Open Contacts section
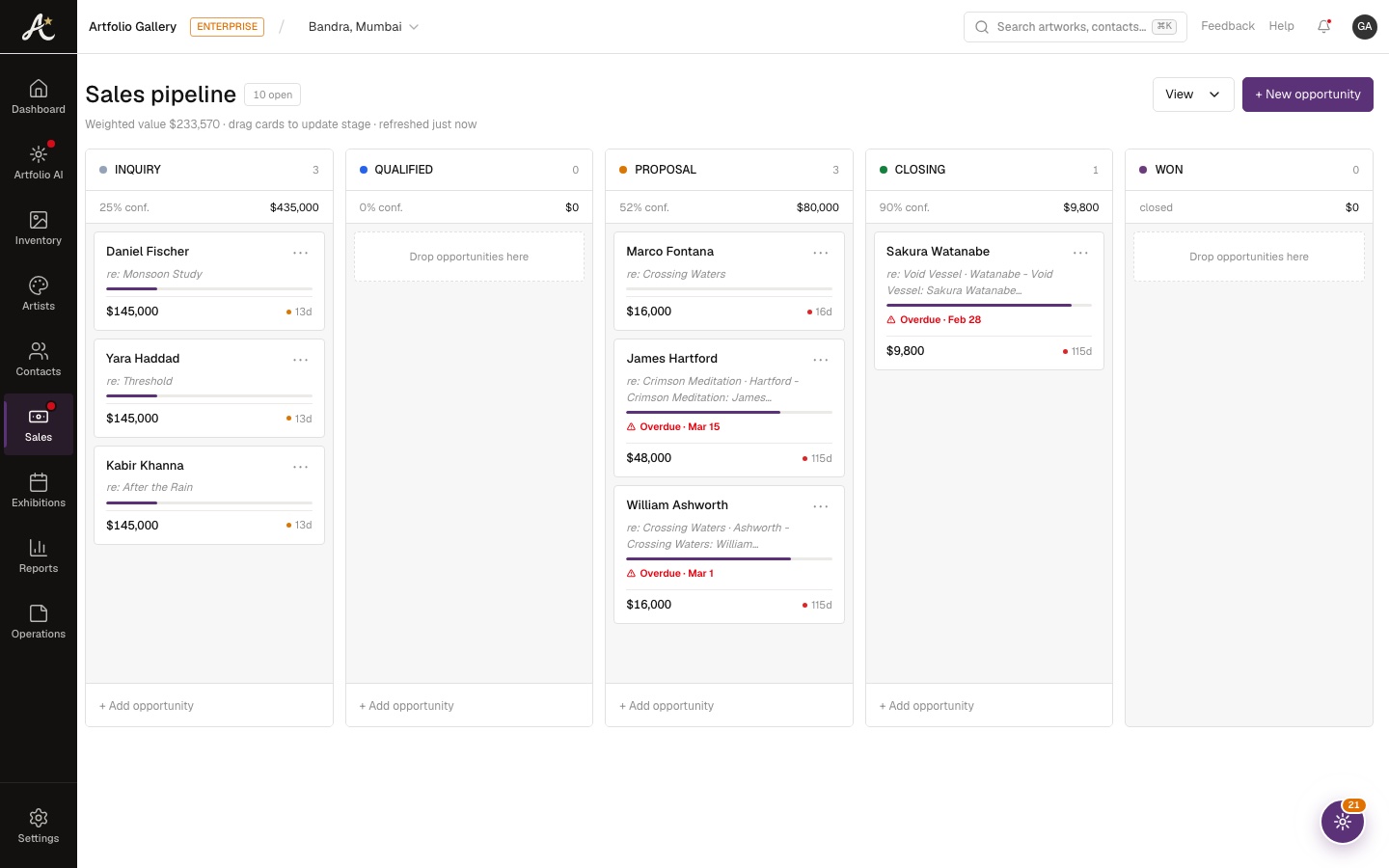The width and height of the screenshot is (1389, 868). point(39,359)
